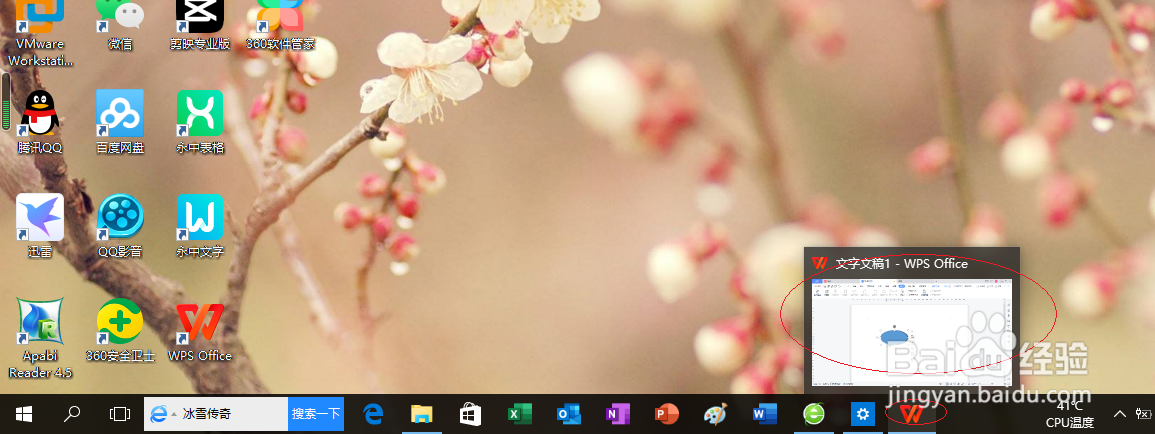The image size is (1155, 434).
Task: Open the VMware Workstation desktop shortcut
Action: point(40,33)
